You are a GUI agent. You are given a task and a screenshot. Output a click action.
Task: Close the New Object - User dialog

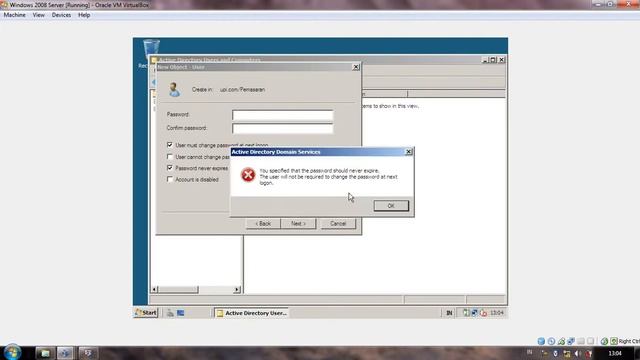point(356,67)
